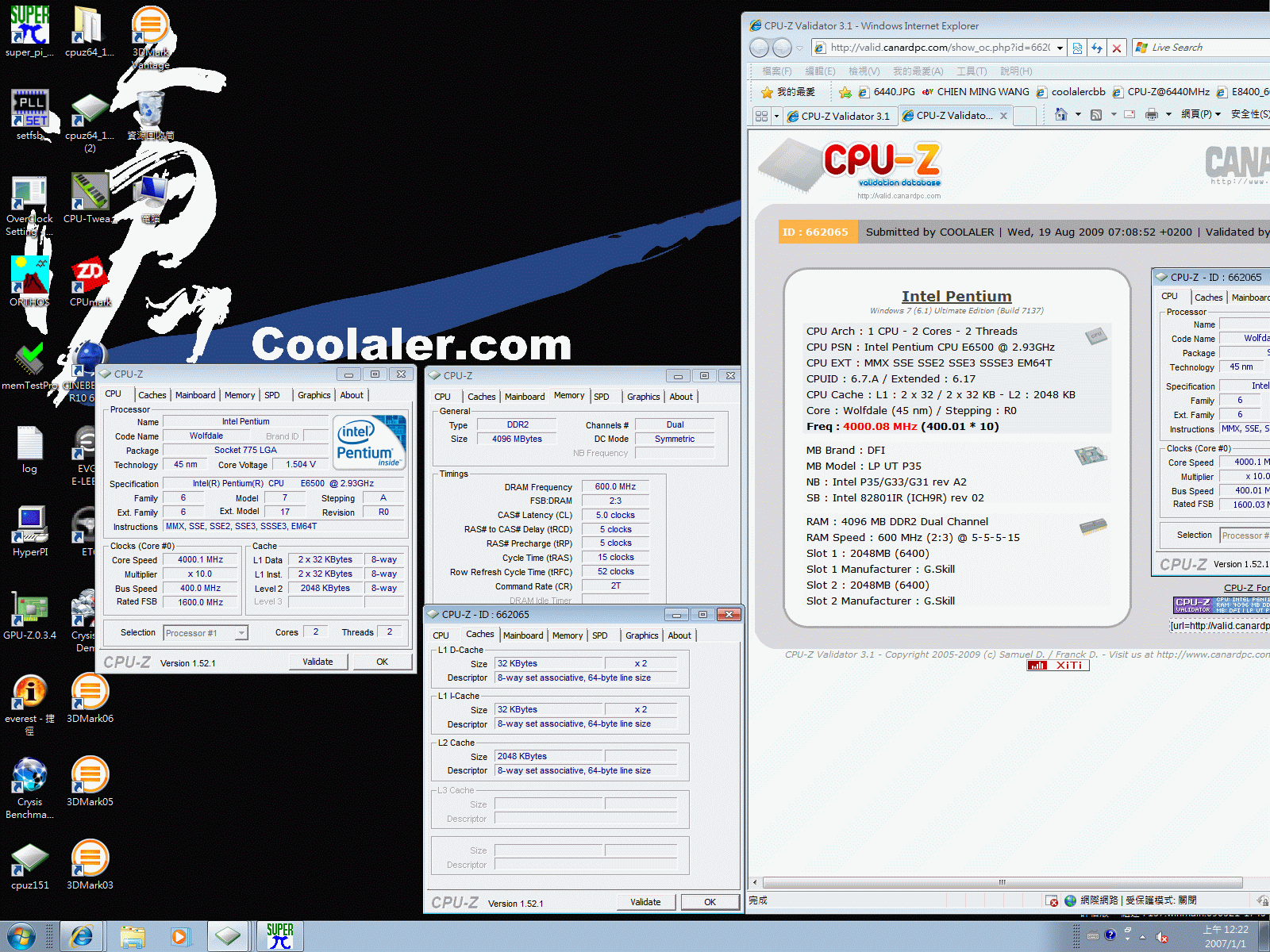Viewport: 1270px width, 952px height.
Task: Click OK in CPU-Z ID 662065 window
Action: (710, 902)
